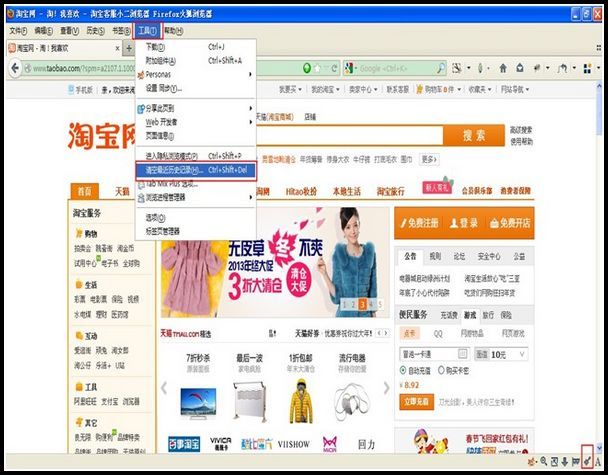Choose 附加组件 from Tools menu
The width and height of the screenshot is (608, 475).
(196, 60)
